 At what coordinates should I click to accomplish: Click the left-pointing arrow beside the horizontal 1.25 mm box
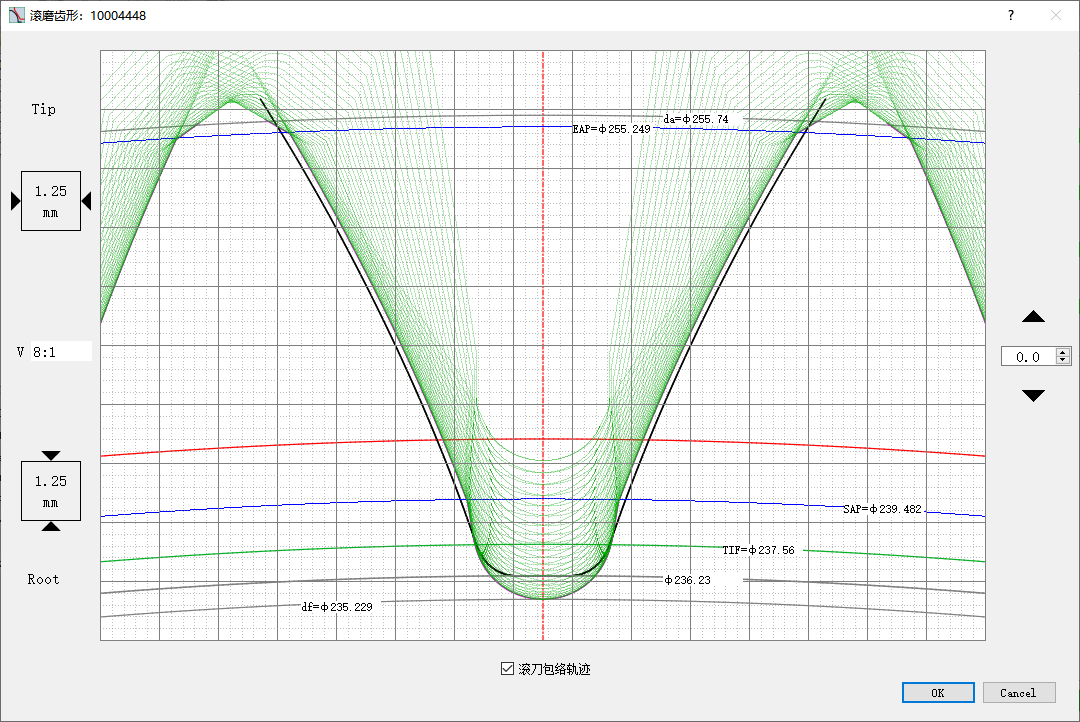86,201
